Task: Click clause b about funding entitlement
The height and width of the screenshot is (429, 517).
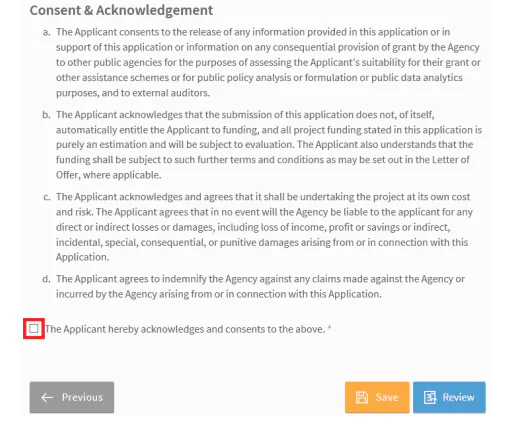Action: 269,145
